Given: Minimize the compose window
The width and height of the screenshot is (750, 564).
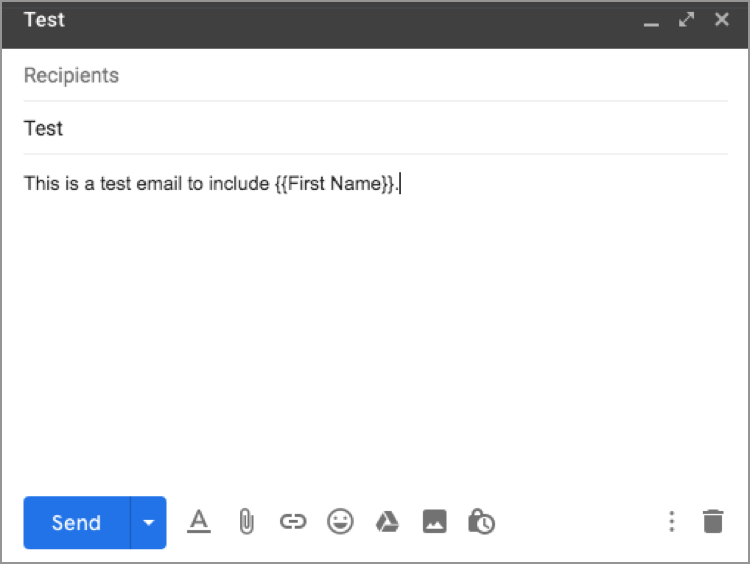Looking at the screenshot, I should tap(651, 21).
